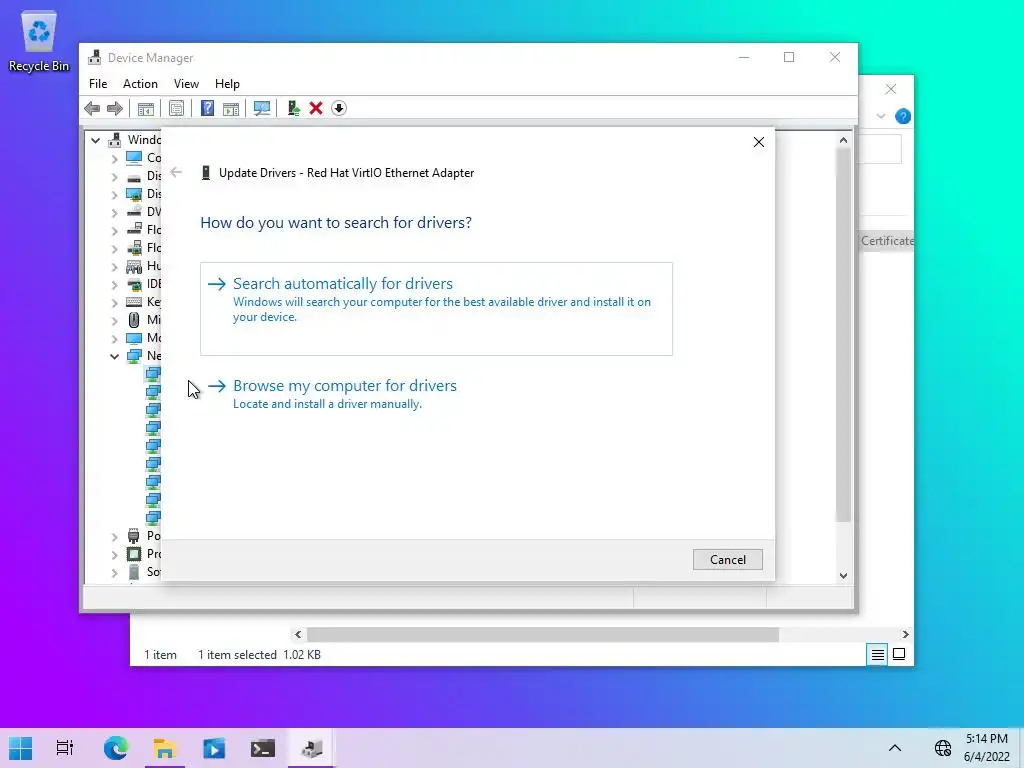Image resolution: width=1024 pixels, height=768 pixels.
Task: Click the Forward arrow in Device Manager toolbar
Action: 115,108
